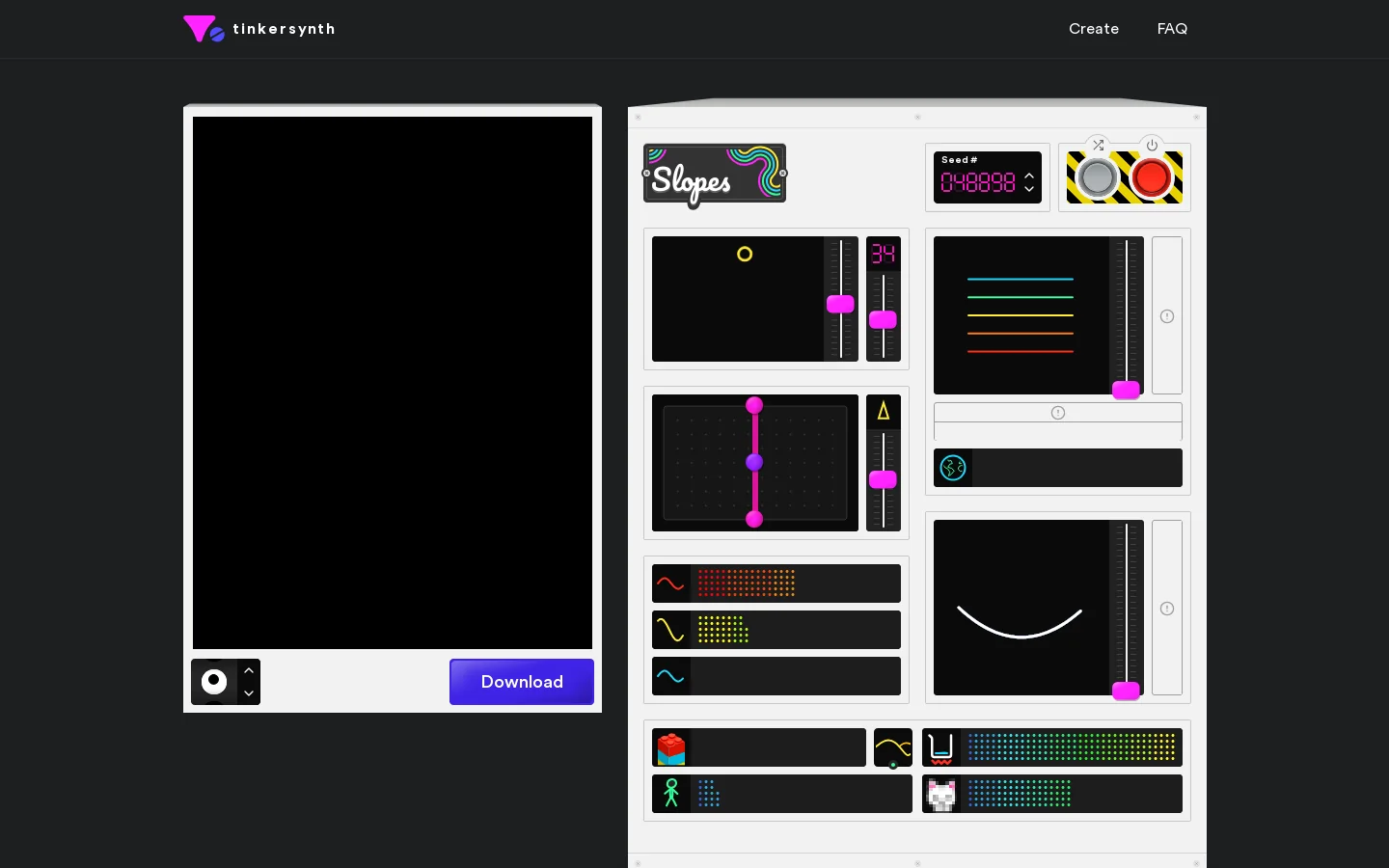The height and width of the screenshot is (868, 1389).
Task: Click the dotted bar beside the pixel cat
Action: [x=1072, y=794]
